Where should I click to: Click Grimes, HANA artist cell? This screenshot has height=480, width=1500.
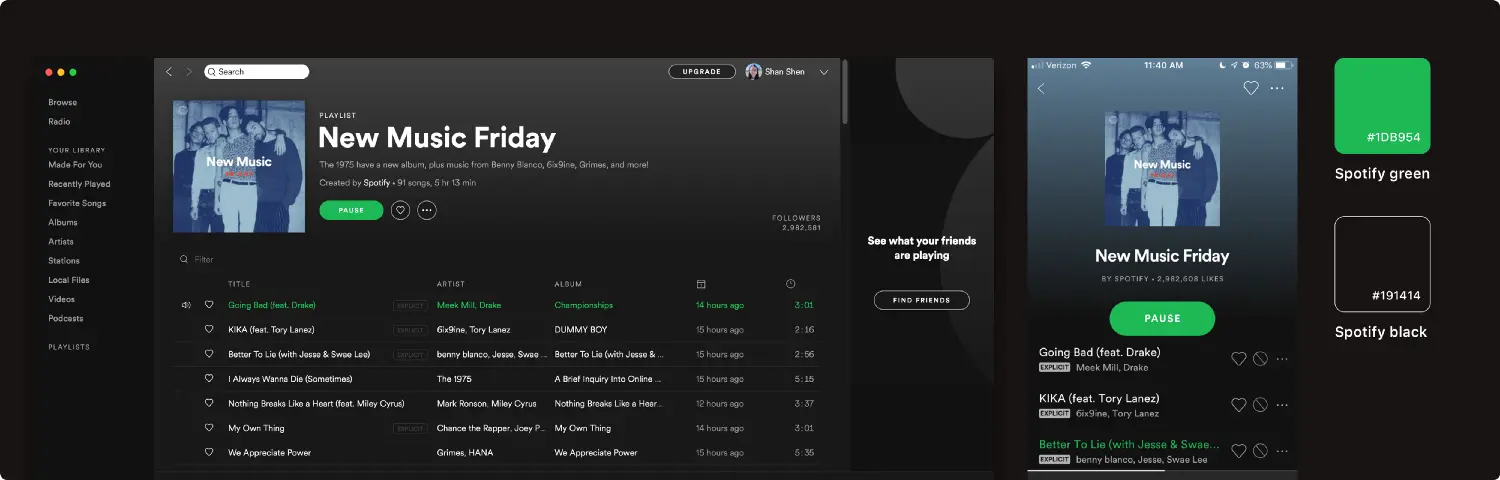click(463, 453)
